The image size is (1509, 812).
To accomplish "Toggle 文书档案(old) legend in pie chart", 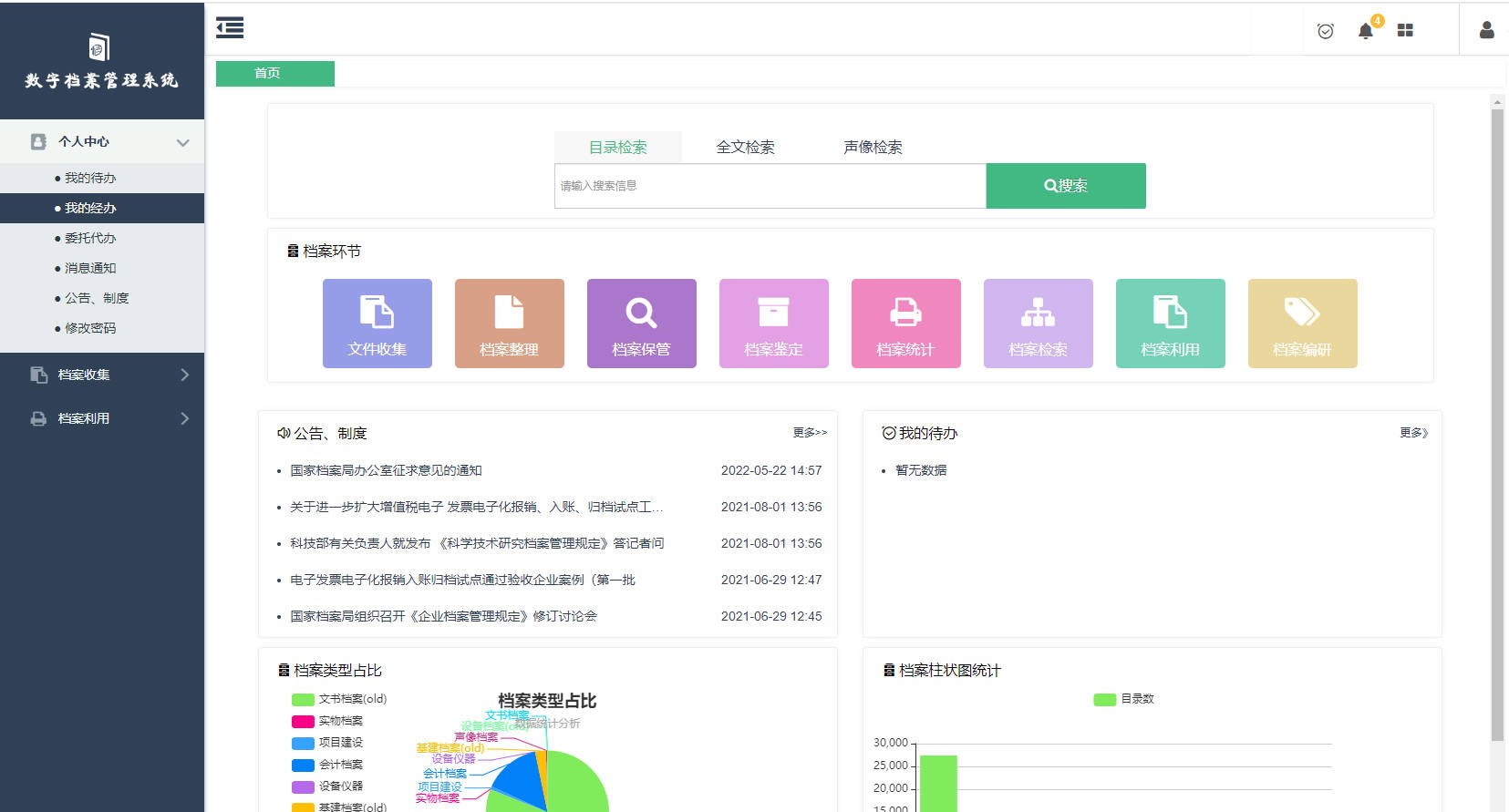I will [339, 699].
